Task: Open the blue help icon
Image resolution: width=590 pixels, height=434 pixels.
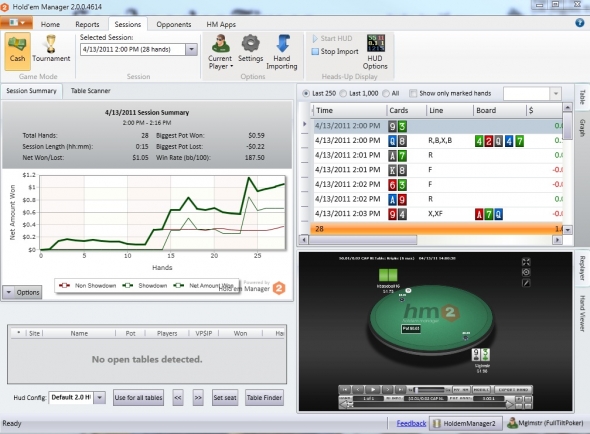Action: (x=579, y=23)
